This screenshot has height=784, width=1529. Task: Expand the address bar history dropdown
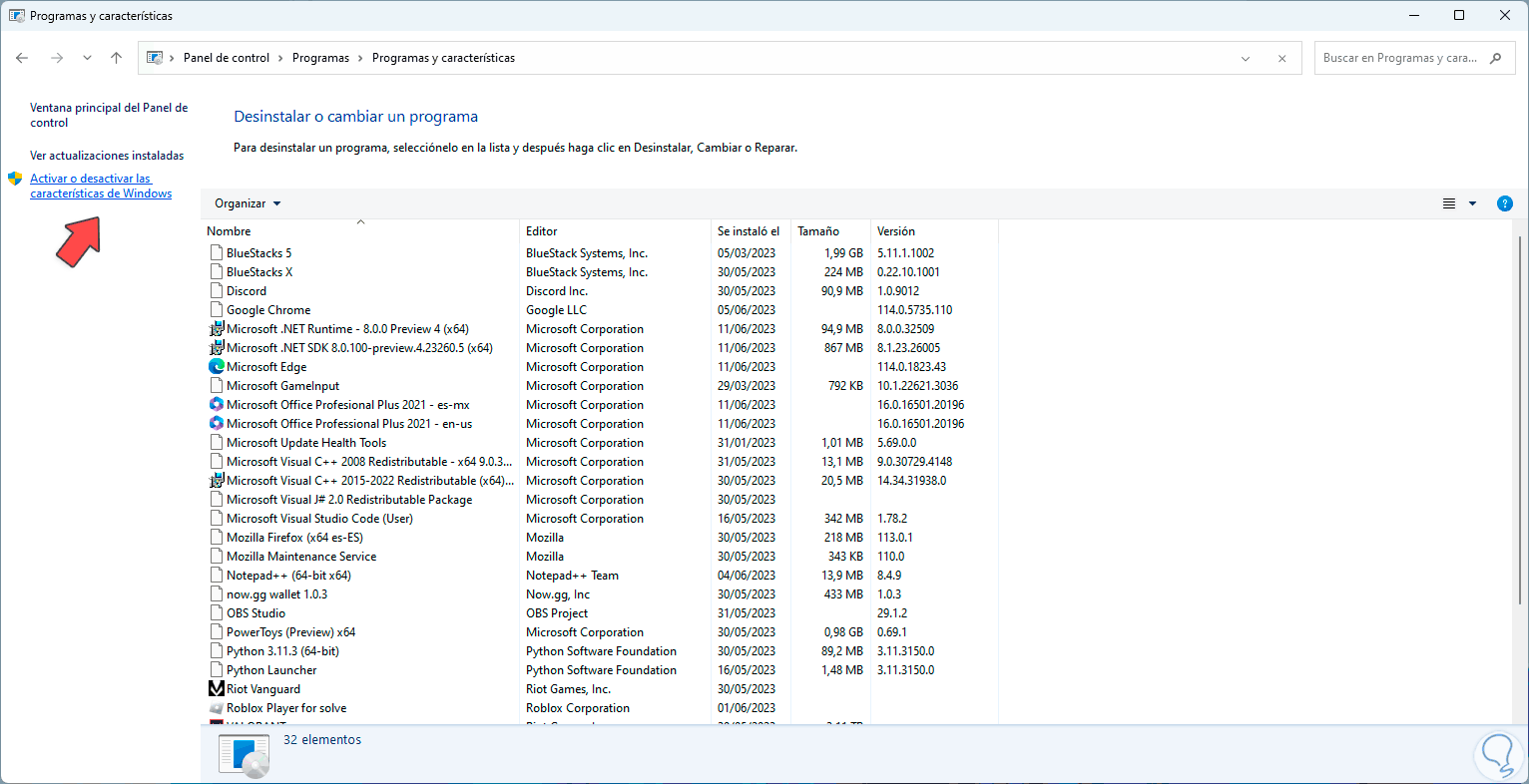pyautogui.click(x=1246, y=58)
